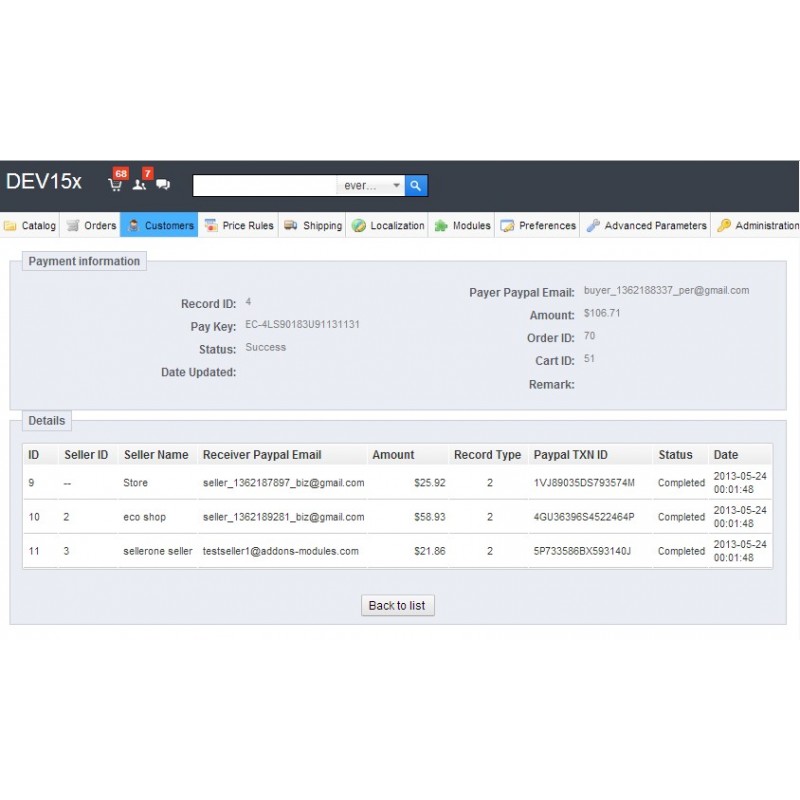Expand the 'ever...' search scope dropdown
Screen dimensions: 800x800
click(371, 186)
